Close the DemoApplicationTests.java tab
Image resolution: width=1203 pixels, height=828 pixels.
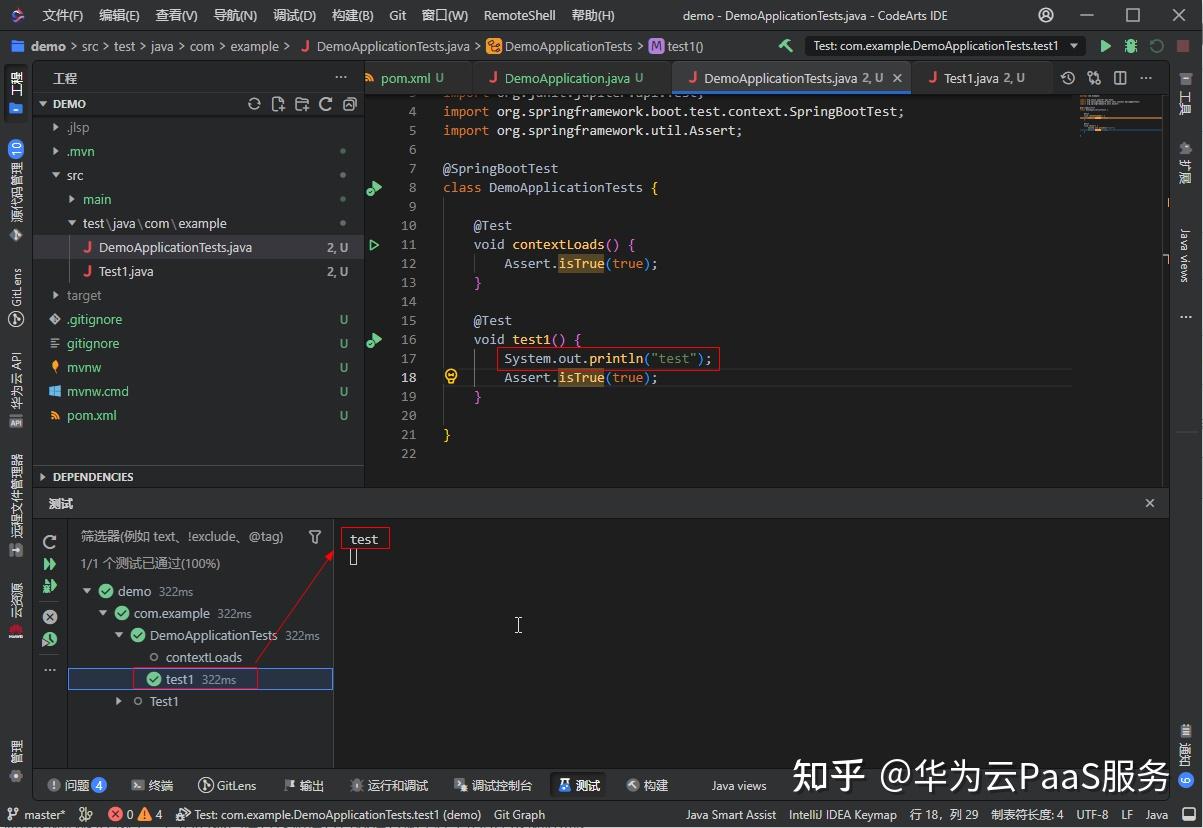pos(897,78)
